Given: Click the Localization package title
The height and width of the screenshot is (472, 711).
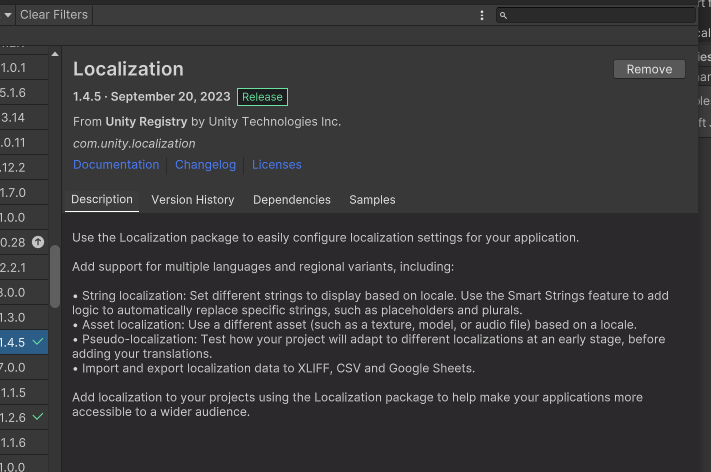Looking at the screenshot, I should 128,69.
